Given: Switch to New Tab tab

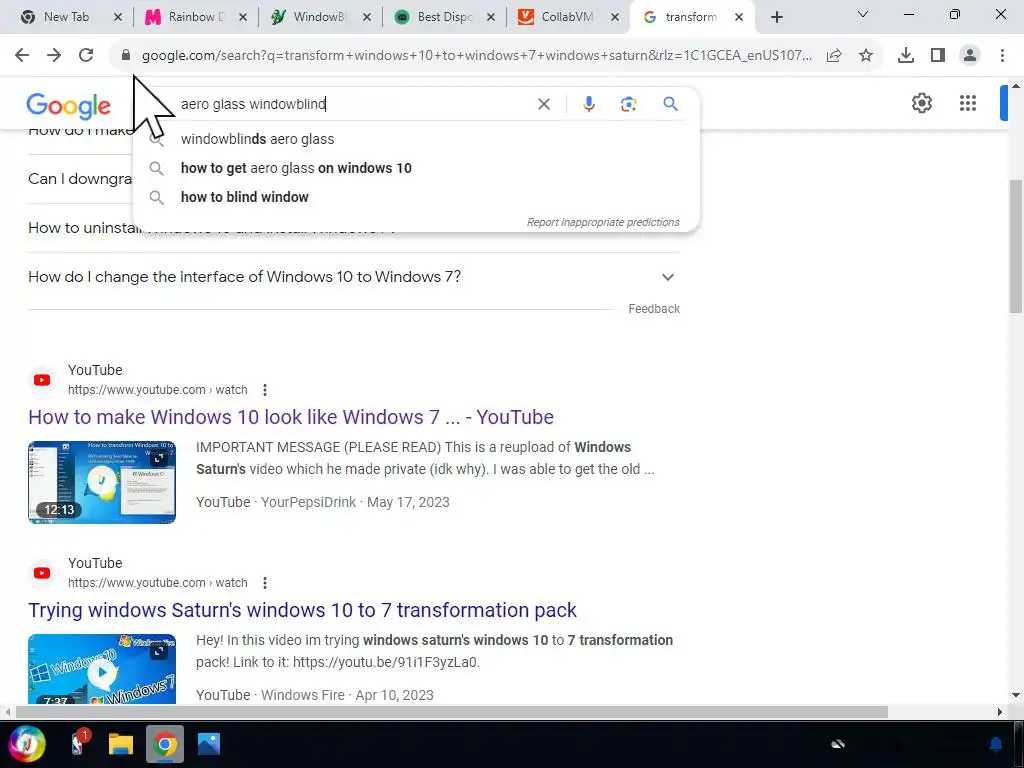Looking at the screenshot, I should (x=66, y=17).
